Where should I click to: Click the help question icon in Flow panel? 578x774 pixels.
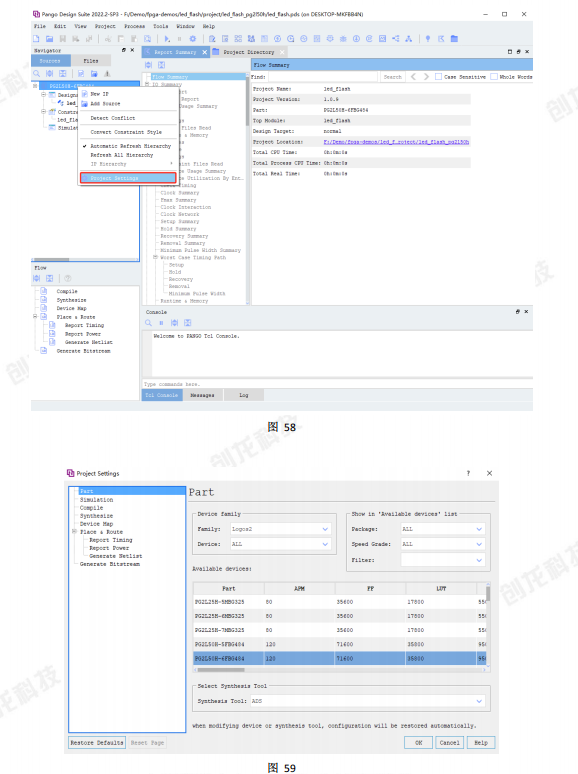pos(68,278)
